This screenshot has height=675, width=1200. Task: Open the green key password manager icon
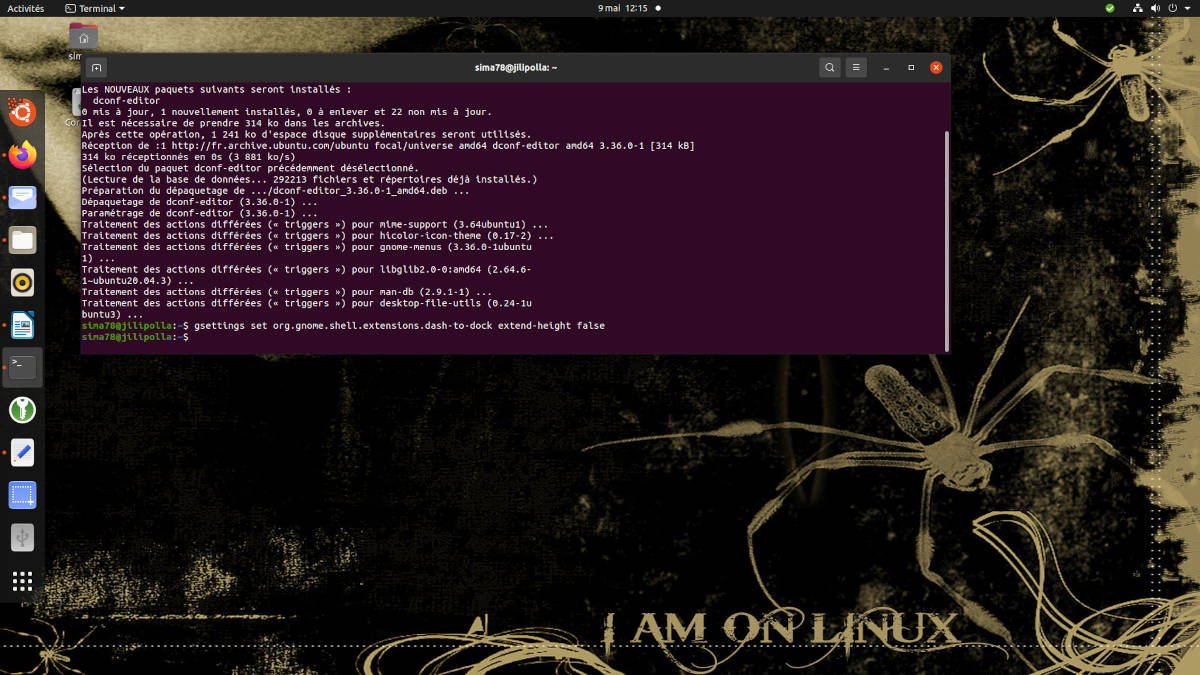click(x=22, y=410)
